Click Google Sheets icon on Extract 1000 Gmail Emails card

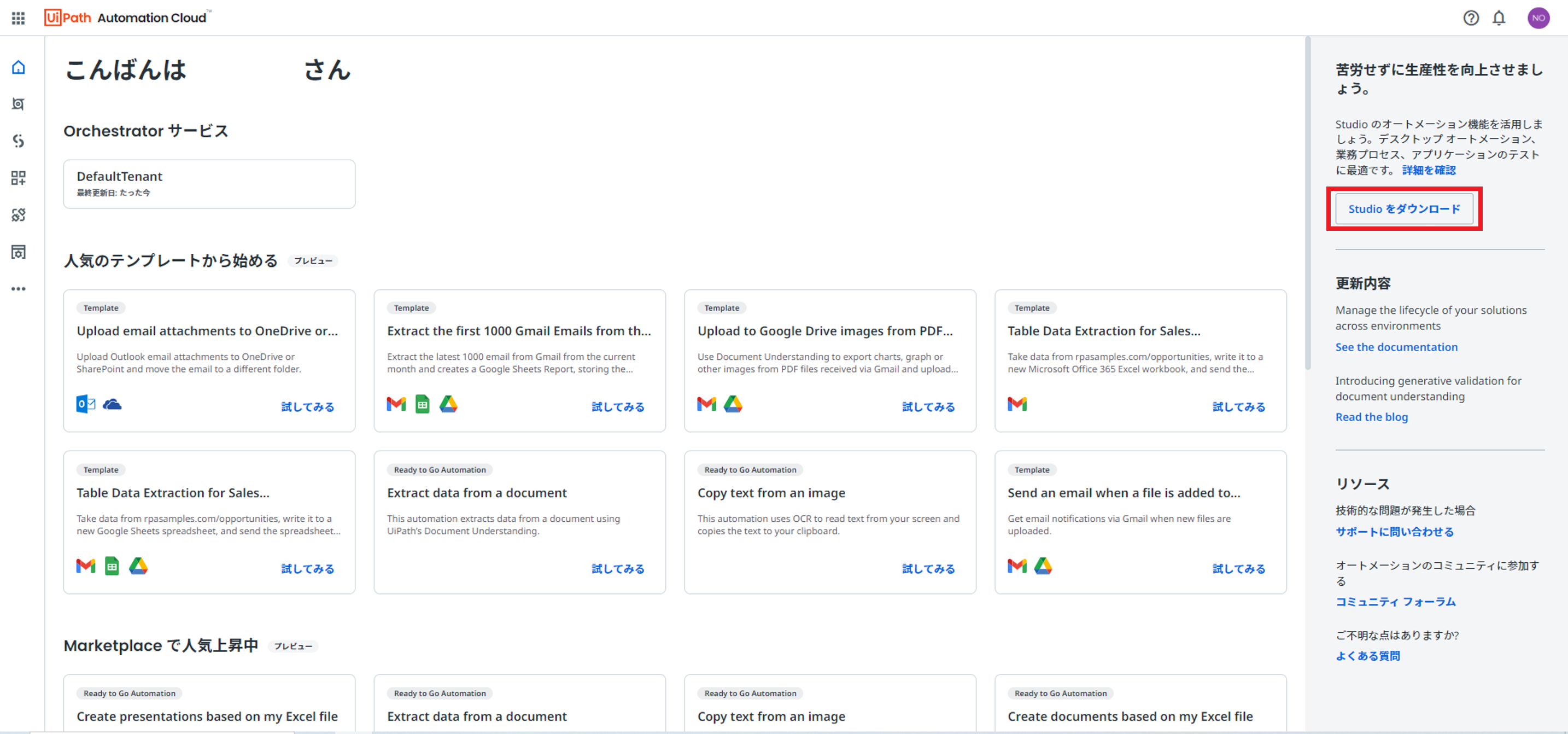click(423, 404)
